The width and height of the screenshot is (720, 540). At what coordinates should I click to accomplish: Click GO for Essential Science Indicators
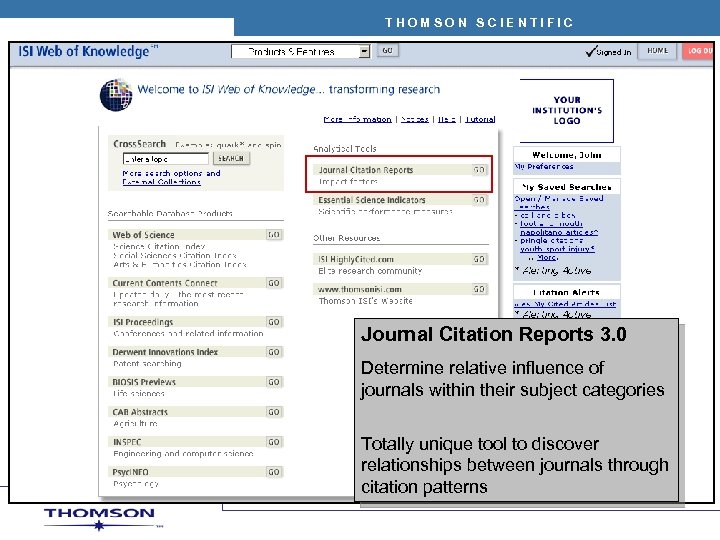pos(479,200)
